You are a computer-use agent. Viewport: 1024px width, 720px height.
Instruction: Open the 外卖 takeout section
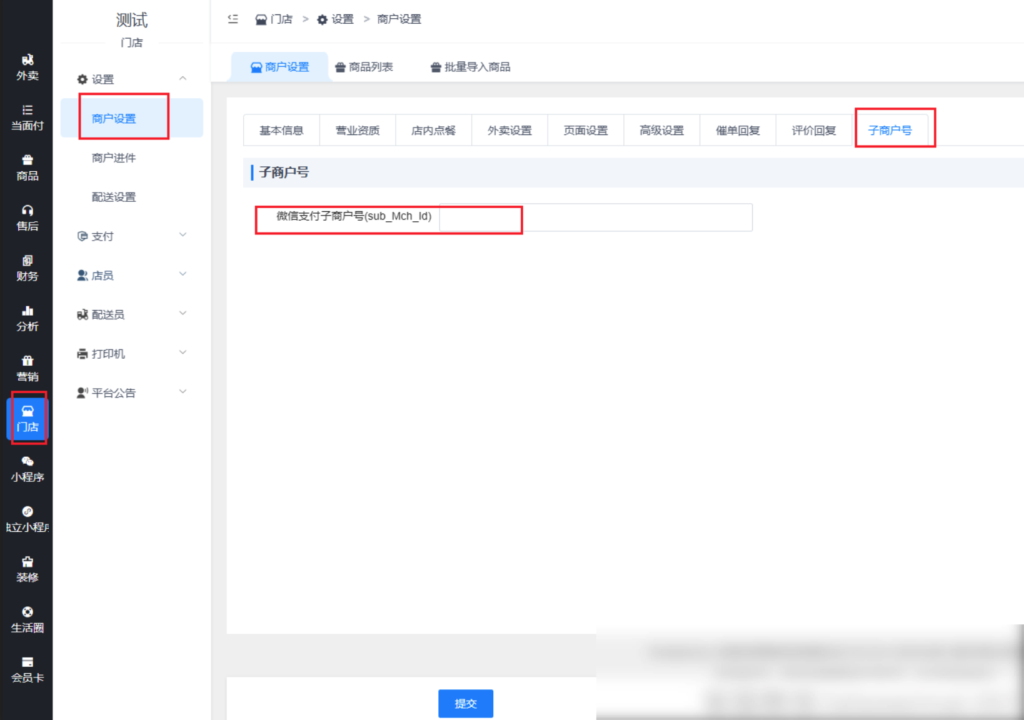(x=26, y=68)
